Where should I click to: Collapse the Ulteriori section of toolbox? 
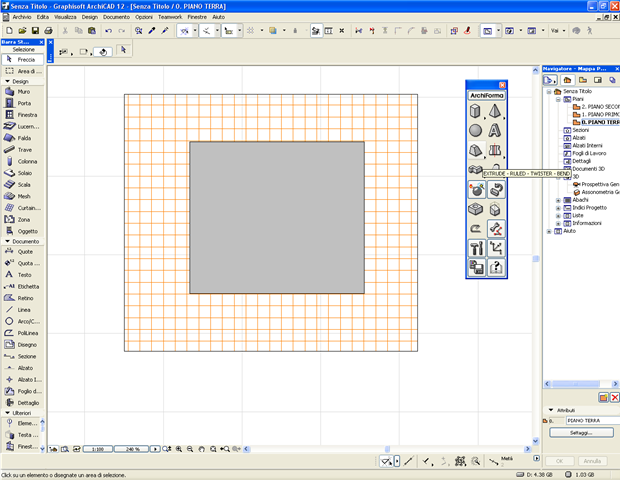point(8,413)
